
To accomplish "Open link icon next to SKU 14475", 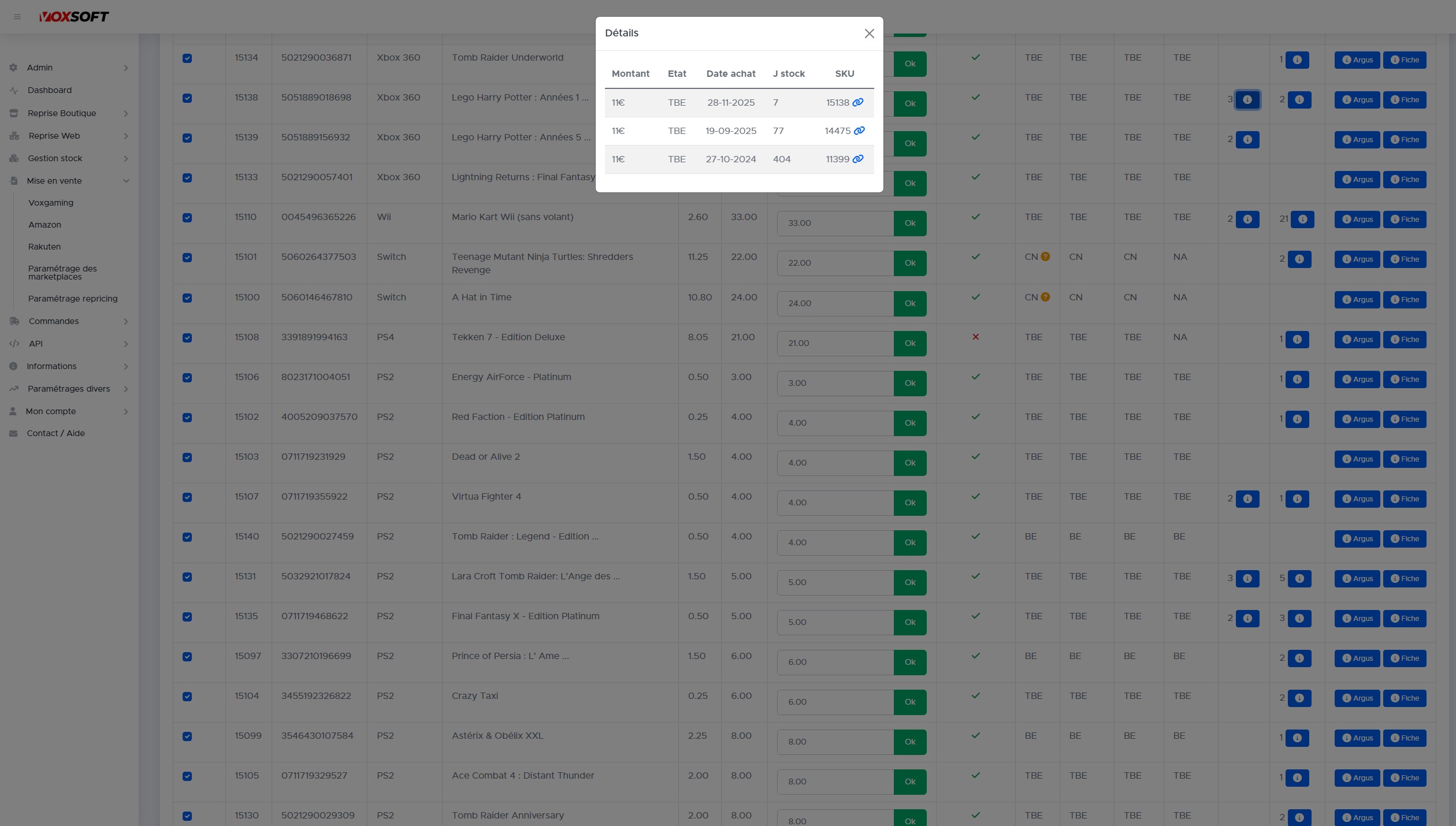I will point(859,131).
